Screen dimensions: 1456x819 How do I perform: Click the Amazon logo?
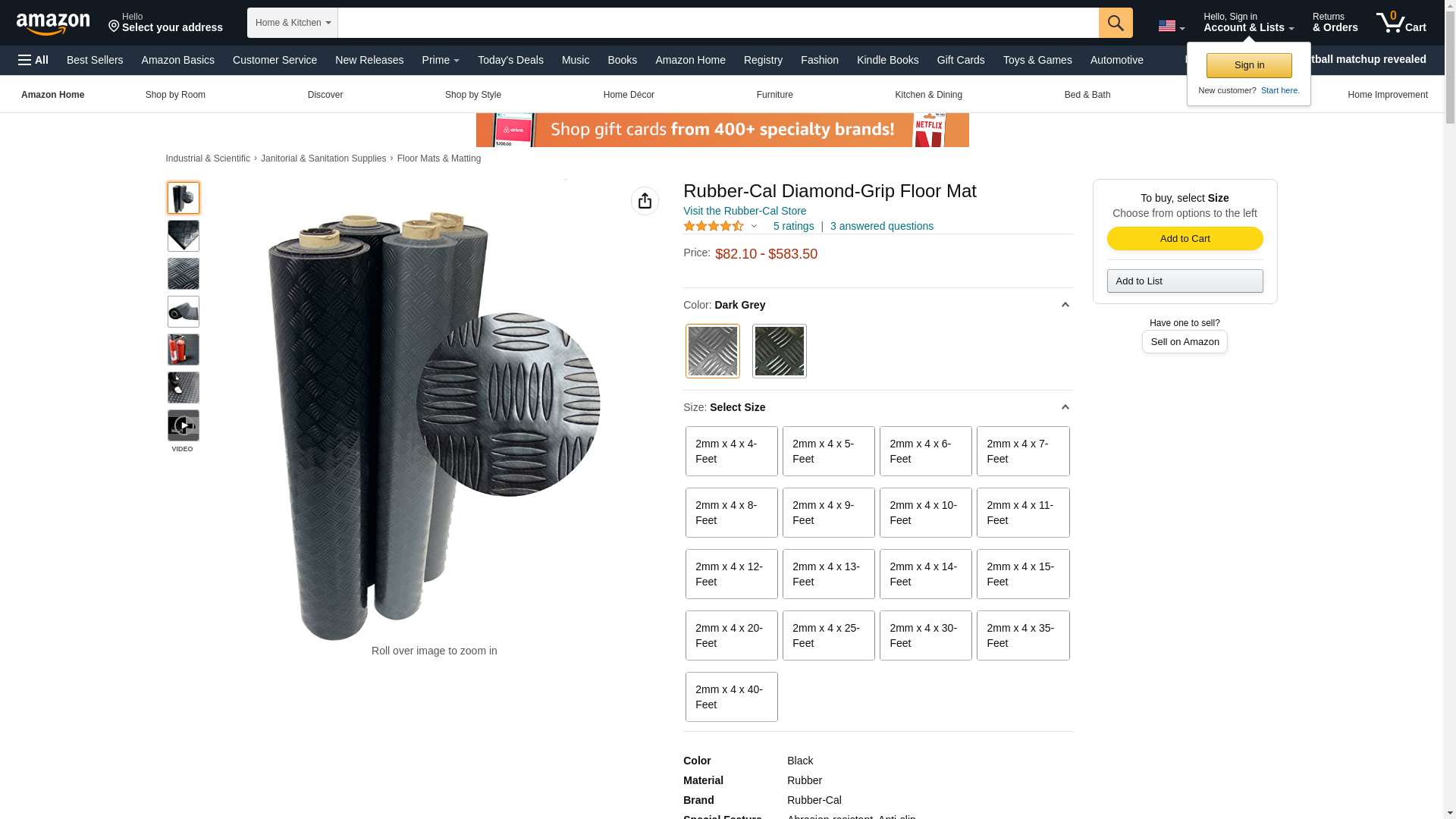pyautogui.click(x=53, y=24)
